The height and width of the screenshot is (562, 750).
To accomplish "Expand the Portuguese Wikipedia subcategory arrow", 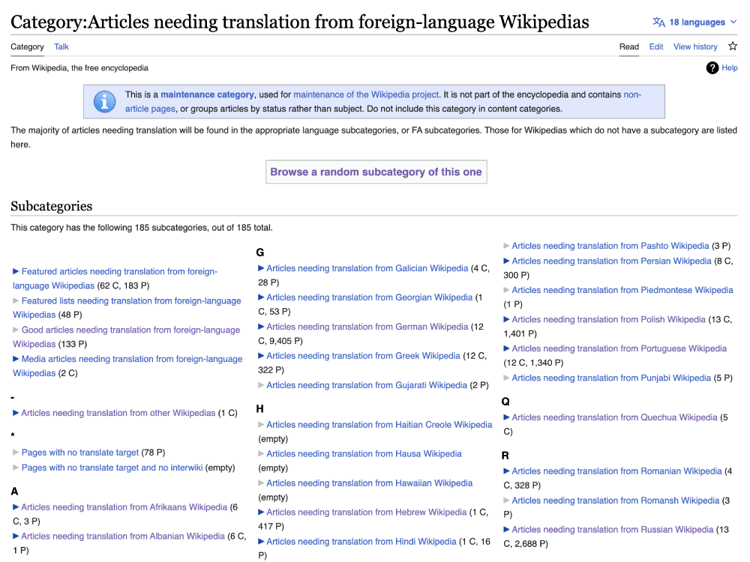I will tap(506, 349).
